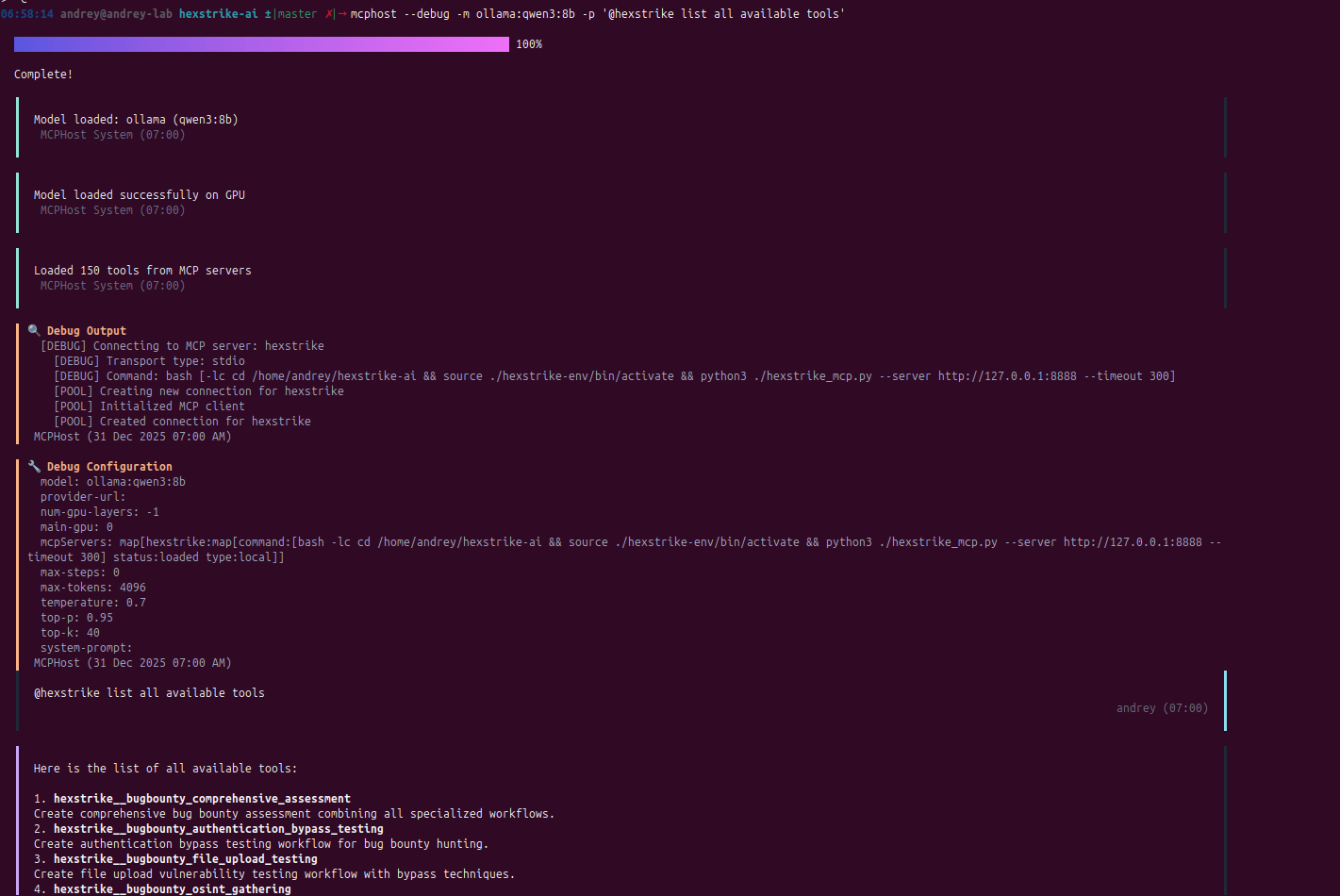This screenshot has height=896, width=1340.
Task: Click 'Create authentication bypass testing workflow' description
Action: tap(261, 844)
